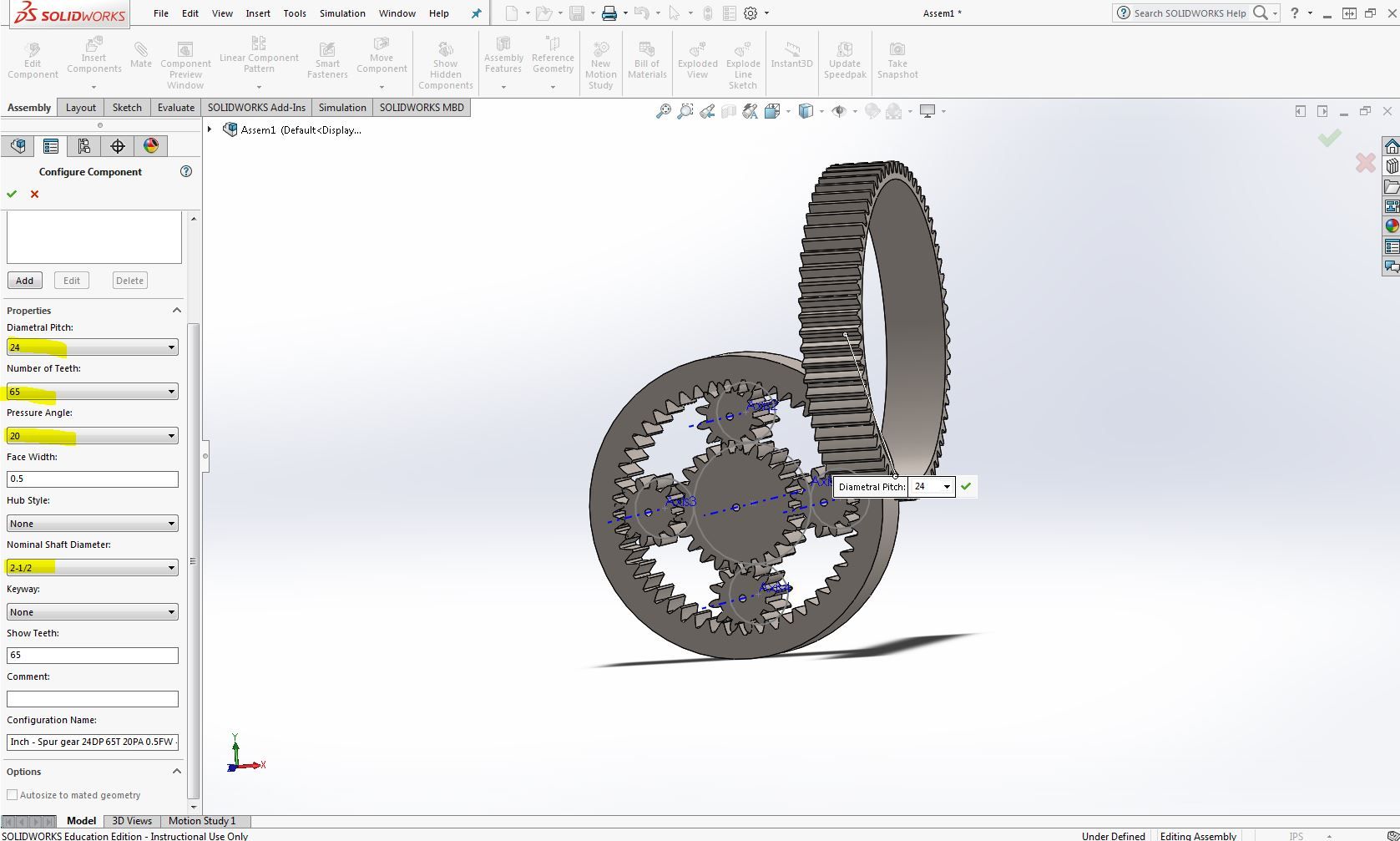Switch to Motion Study 1 tab
This screenshot has height=841, width=1400.
click(x=202, y=821)
